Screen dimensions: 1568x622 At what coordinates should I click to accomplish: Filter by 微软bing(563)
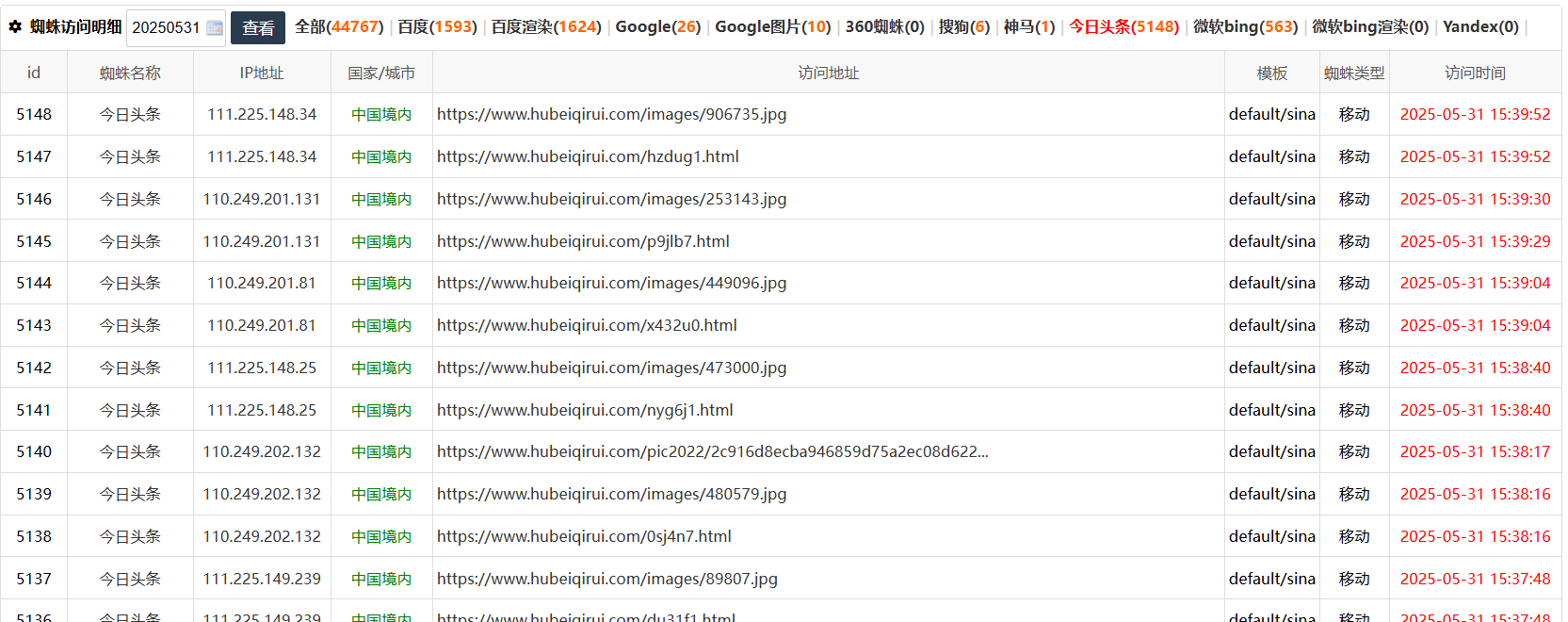[x=1246, y=27]
